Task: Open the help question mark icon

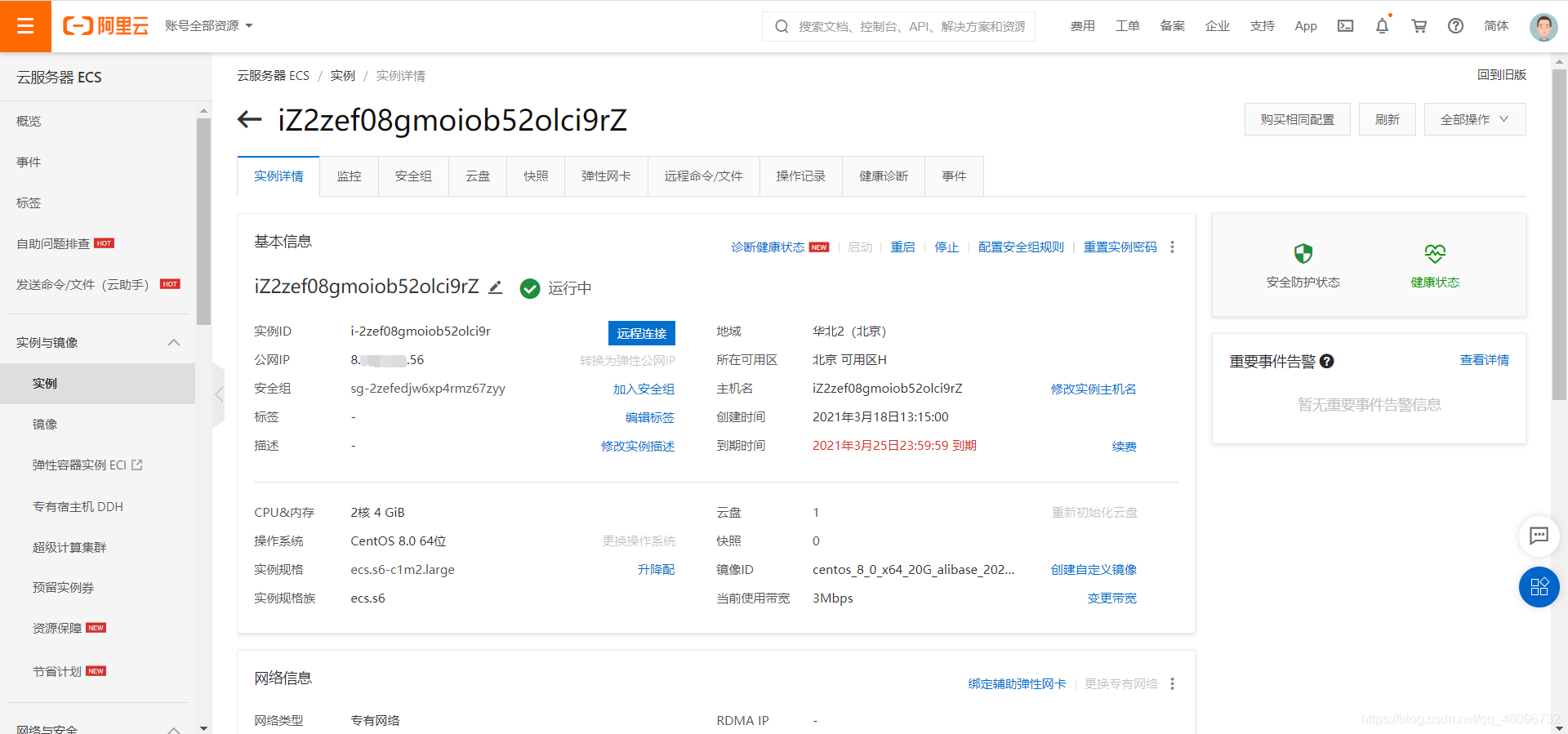Action: [x=1455, y=26]
